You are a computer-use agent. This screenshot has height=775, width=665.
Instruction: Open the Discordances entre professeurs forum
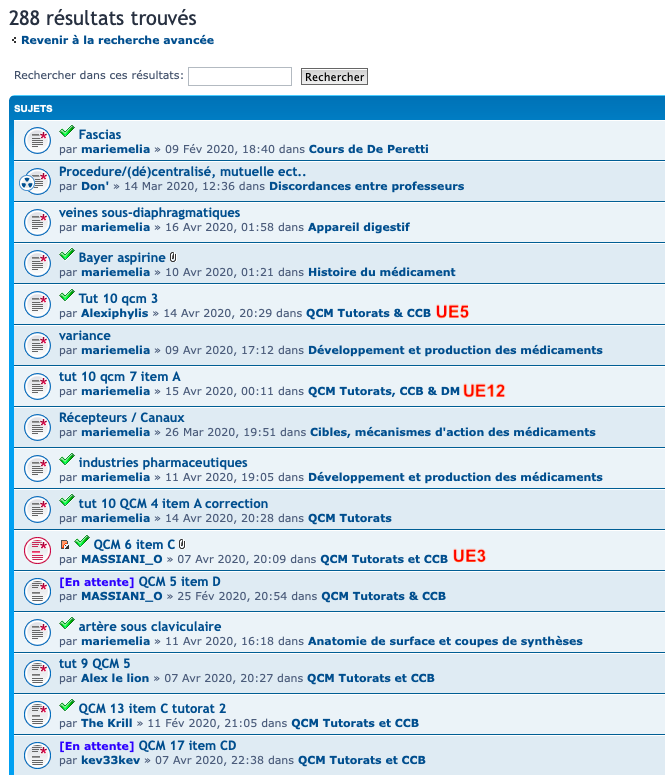(x=366, y=186)
